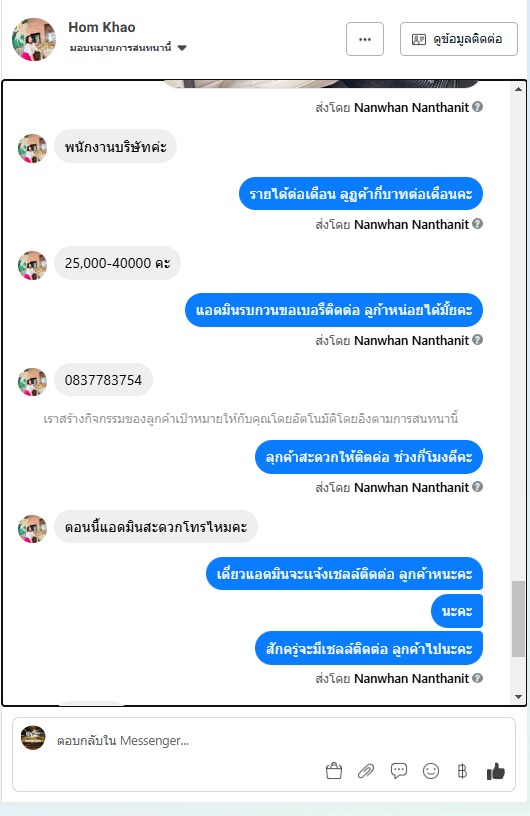Click the chat scrollbar thumb
530x816 pixels.
(x=518, y=619)
